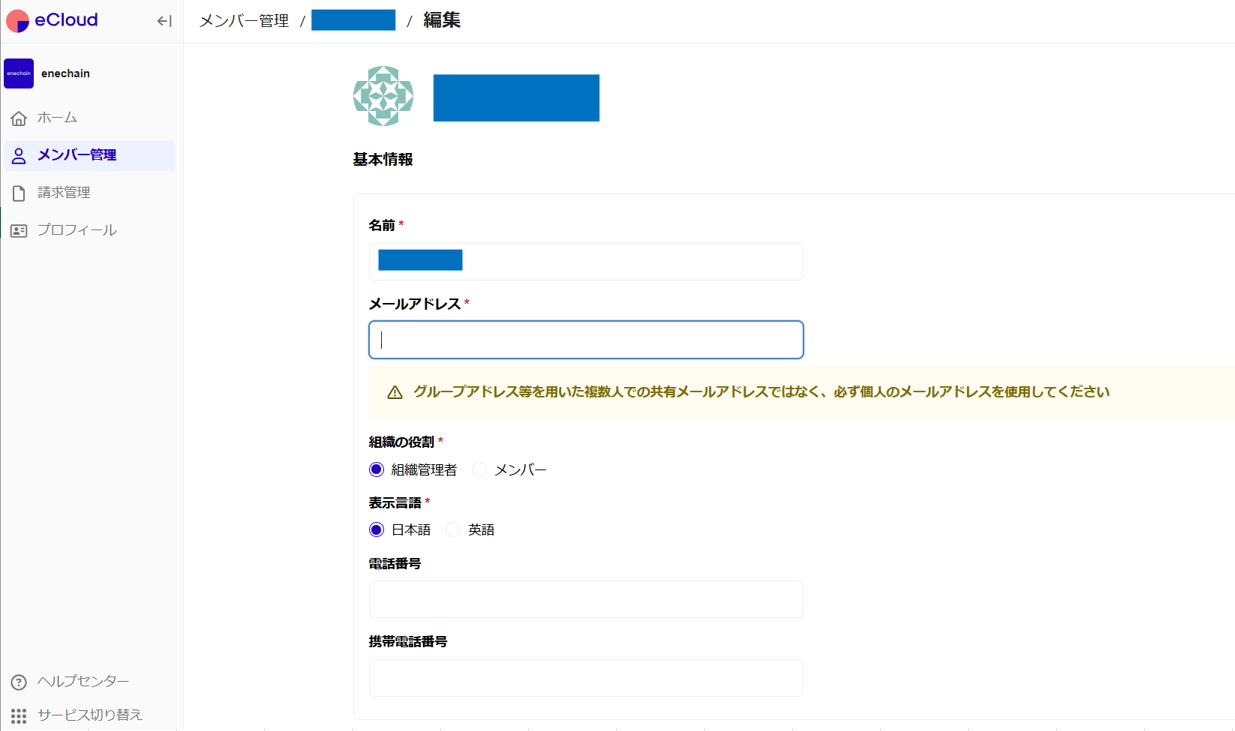This screenshot has height=731, width=1235.
Task: Select the メンバー role radio button
Action: (480, 469)
